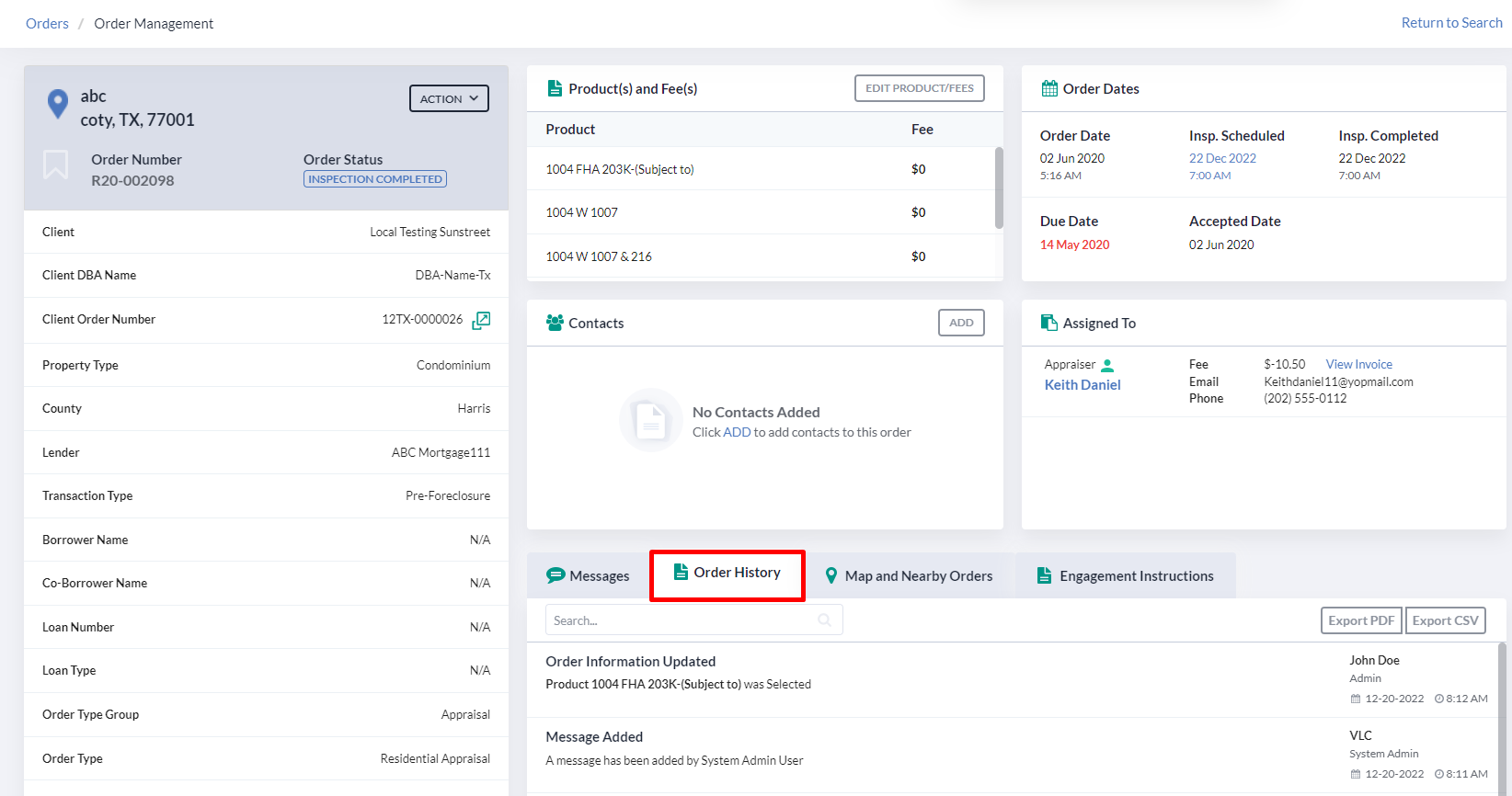Click the Message Added history entry
1512x796 pixels.
click(1012, 756)
